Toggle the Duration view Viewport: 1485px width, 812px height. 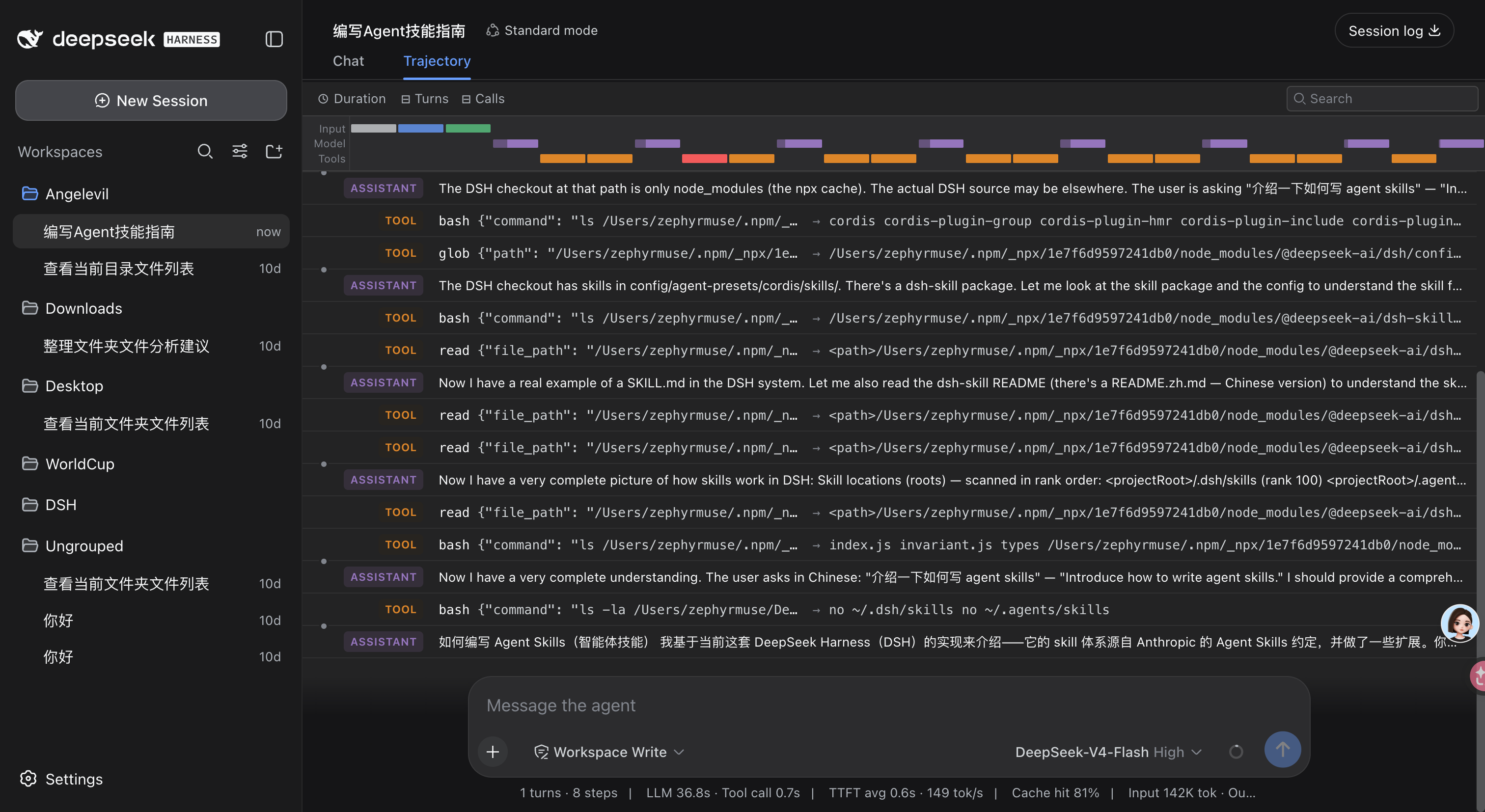pyautogui.click(x=352, y=99)
